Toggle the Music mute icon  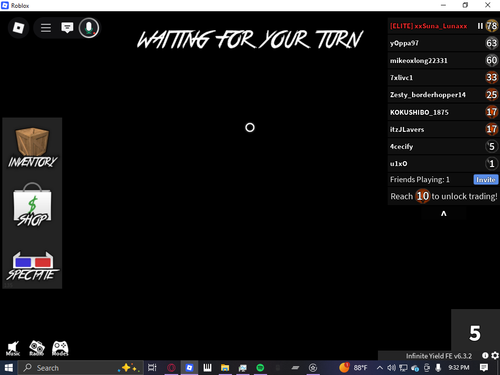(x=13, y=348)
